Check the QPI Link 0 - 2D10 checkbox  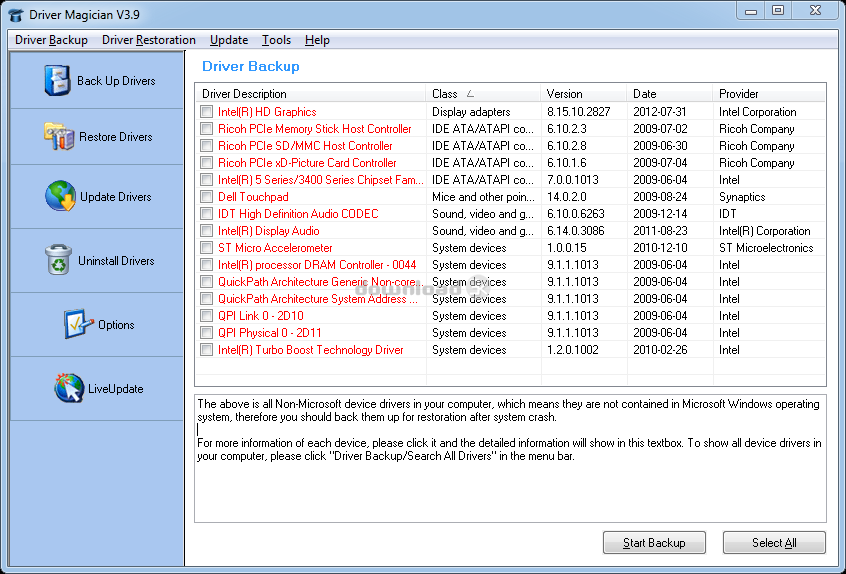tap(206, 316)
